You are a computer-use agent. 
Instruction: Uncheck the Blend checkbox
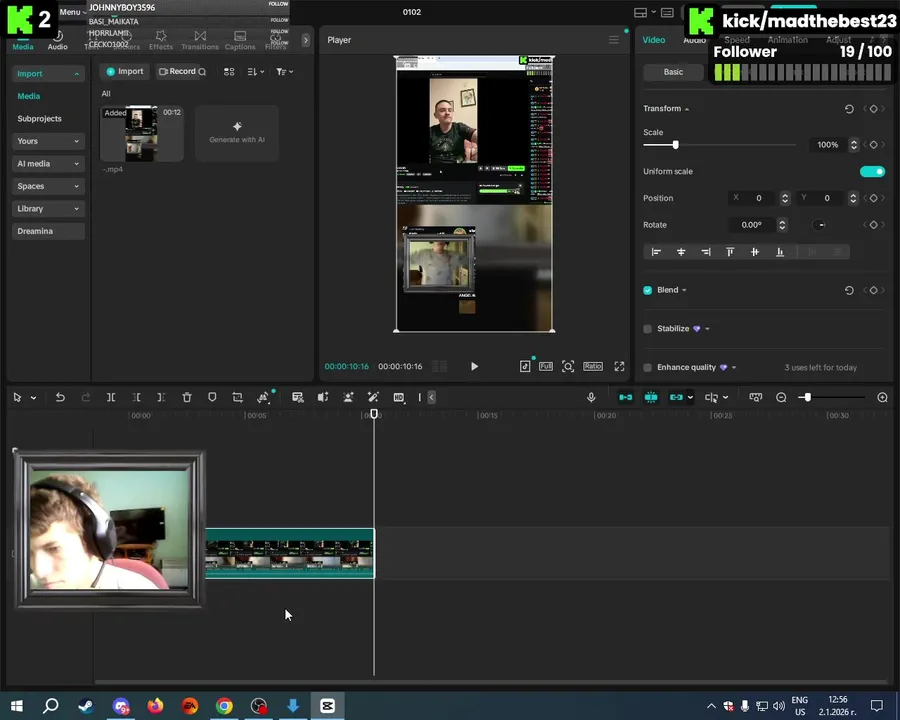pos(647,291)
